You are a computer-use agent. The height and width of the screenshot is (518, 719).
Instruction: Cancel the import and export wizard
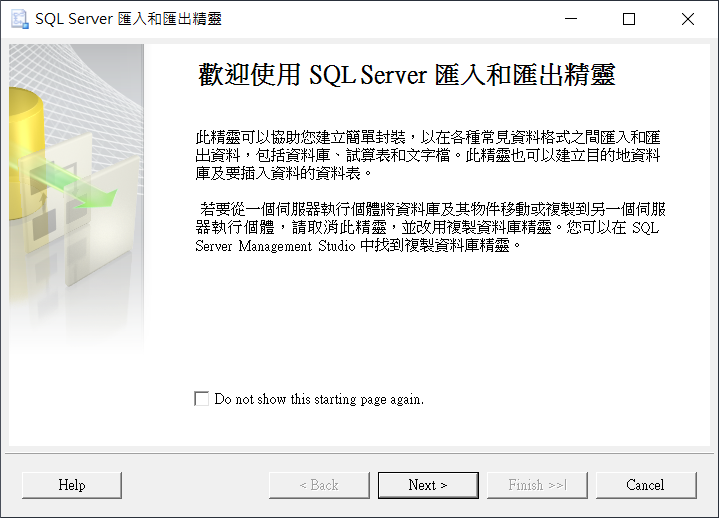[646, 485]
